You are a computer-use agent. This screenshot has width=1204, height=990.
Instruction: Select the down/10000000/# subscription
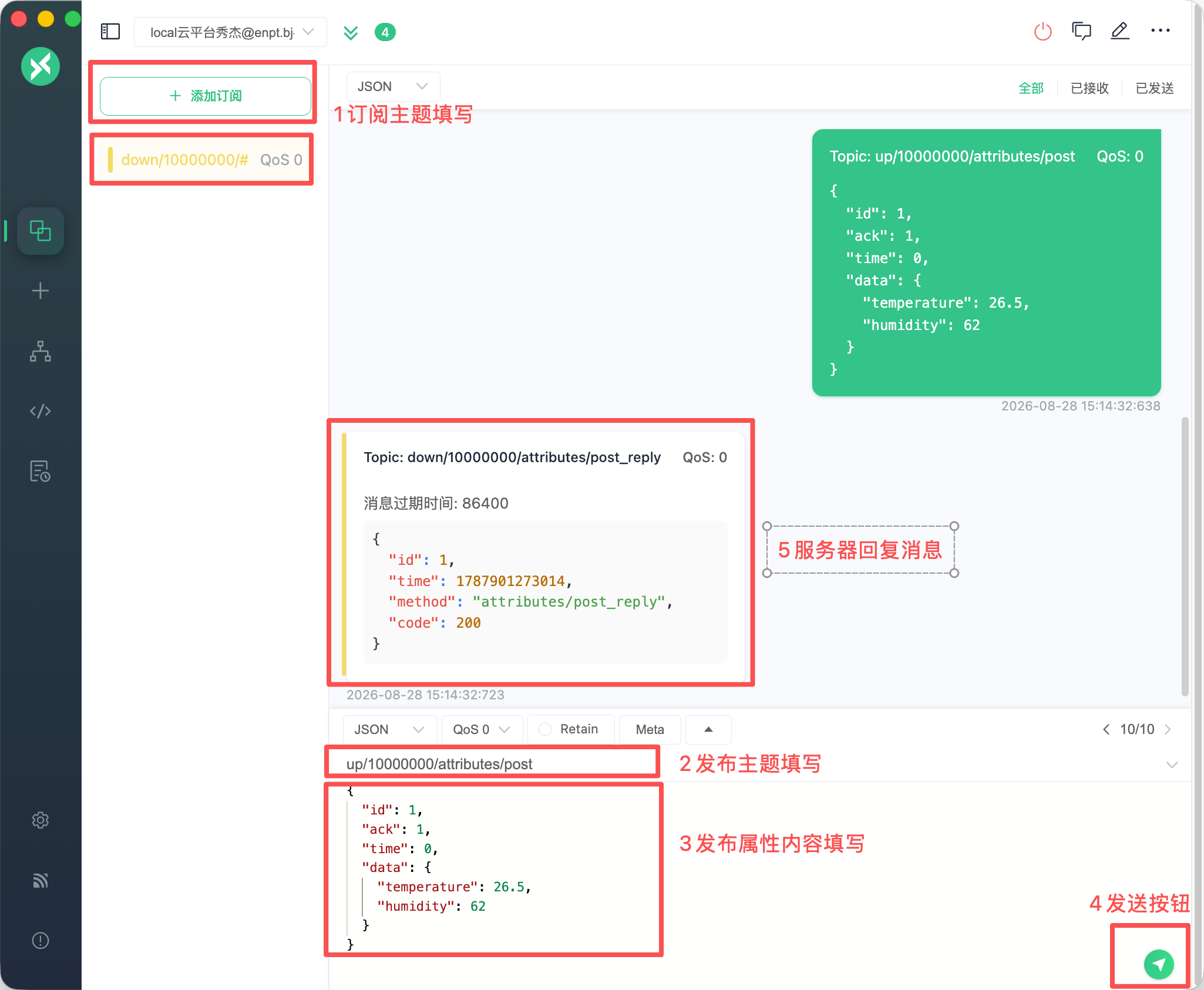(x=205, y=160)
